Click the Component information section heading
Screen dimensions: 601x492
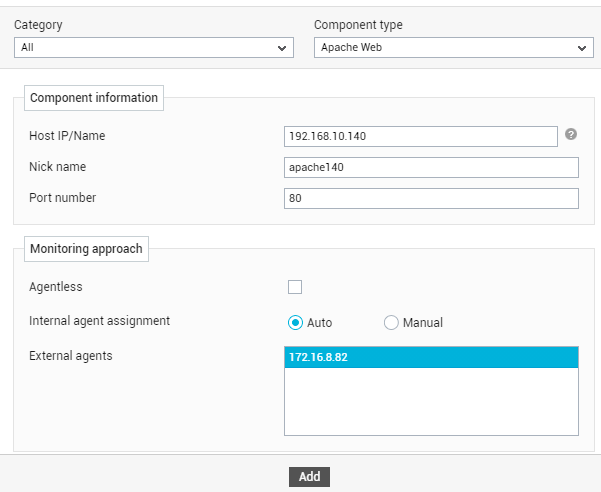click(94, 98)
